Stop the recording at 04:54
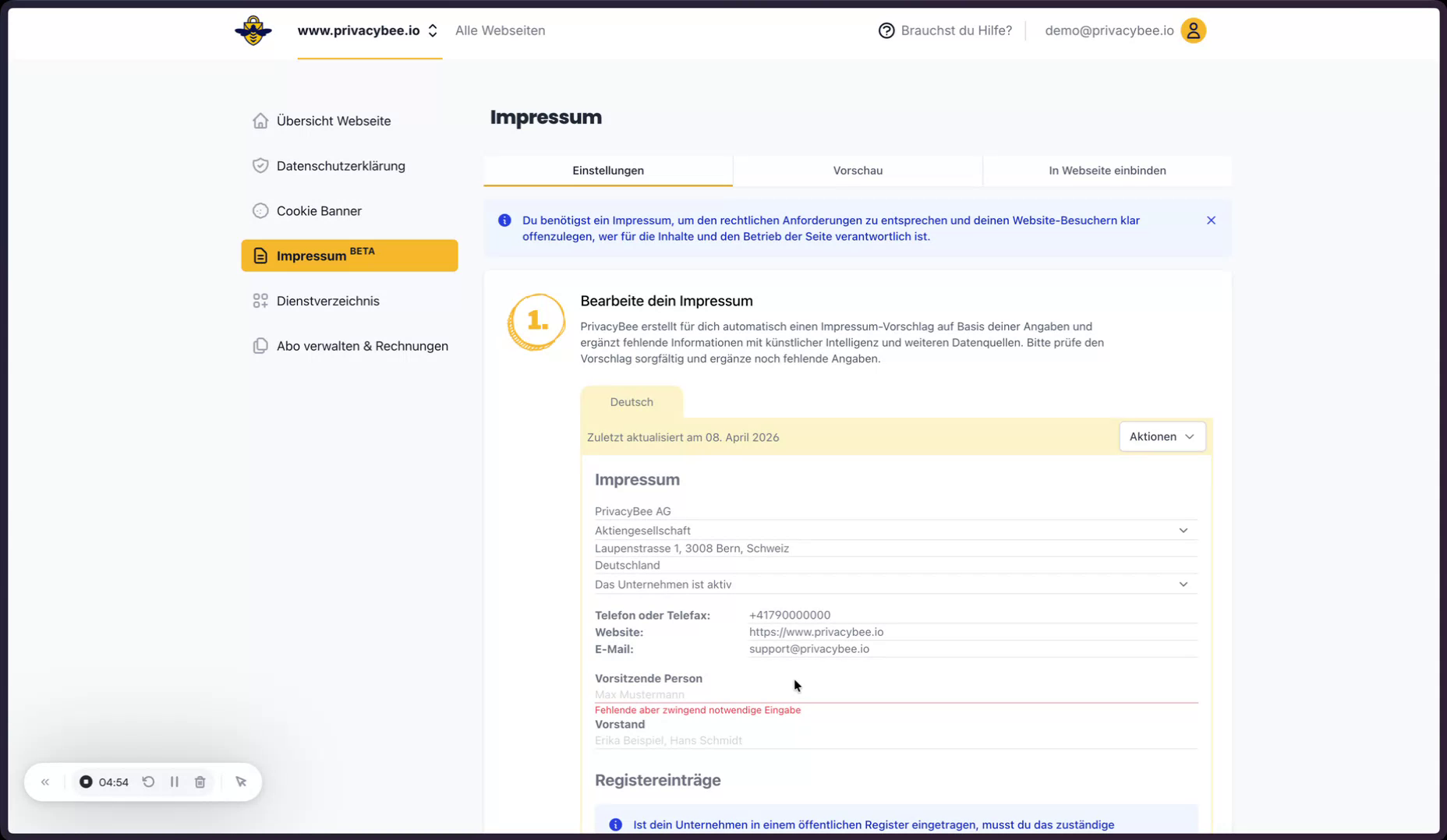 [x=86, y=782]
